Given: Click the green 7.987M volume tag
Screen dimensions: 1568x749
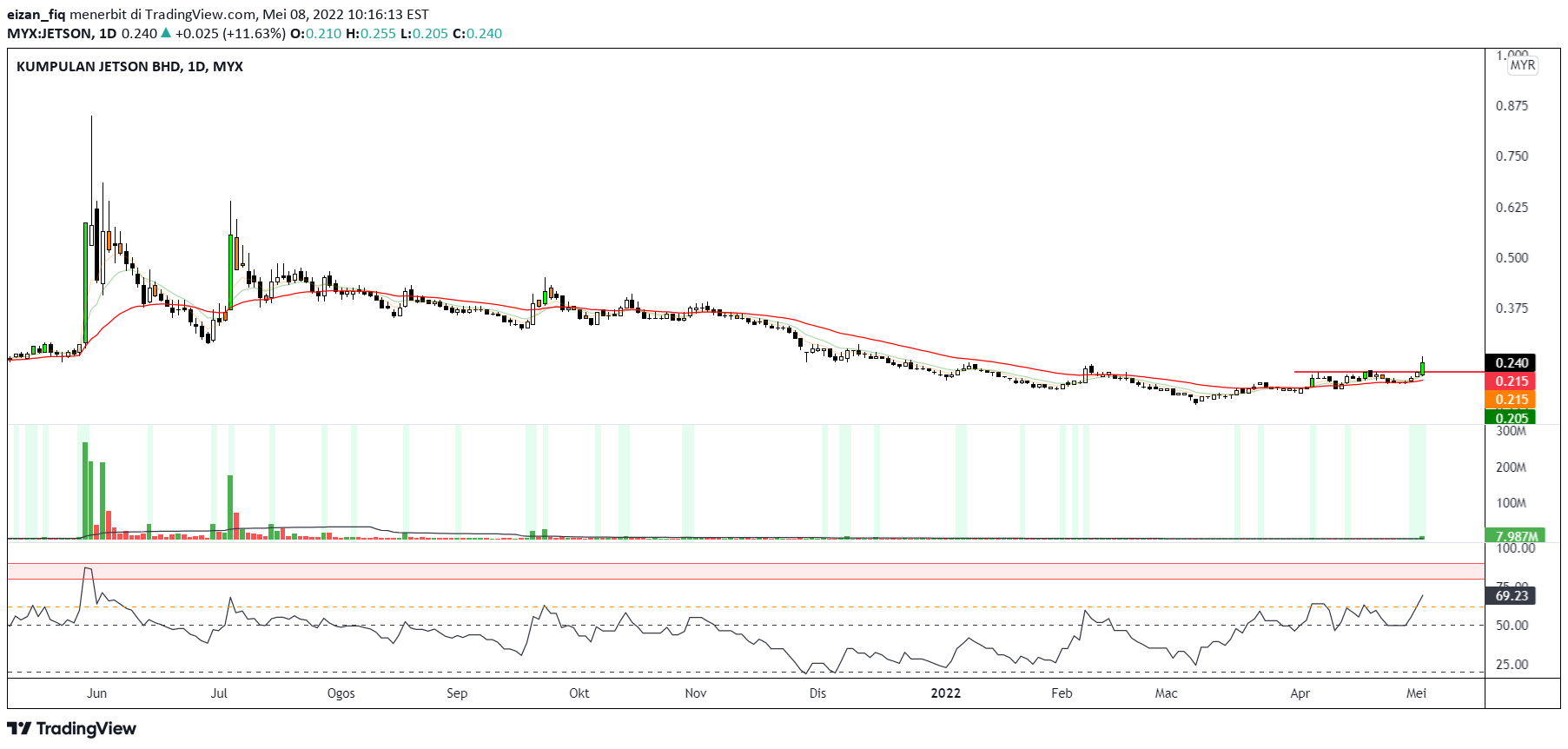Looking at the screenshot, I should [x=1513, y=535].
